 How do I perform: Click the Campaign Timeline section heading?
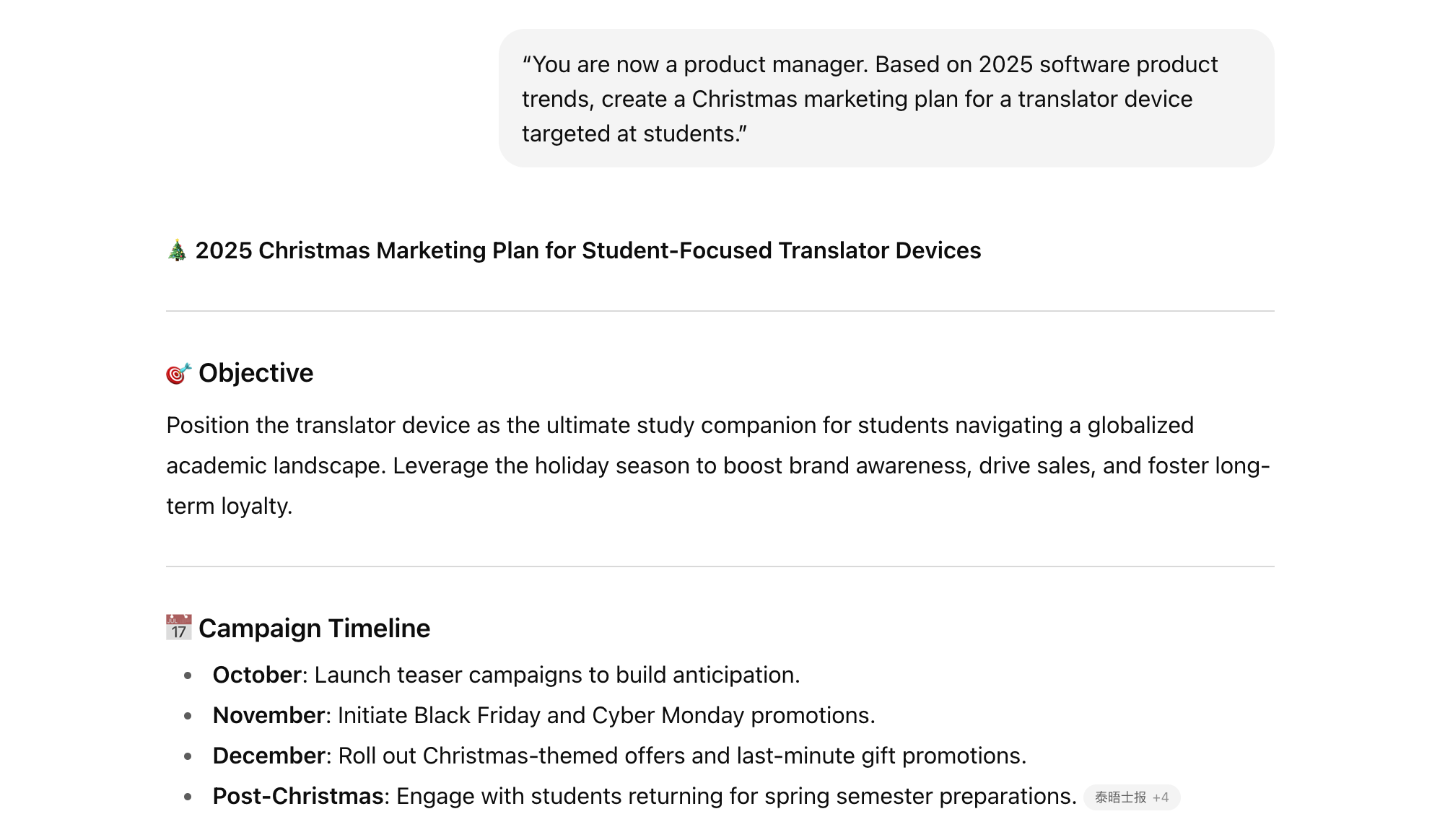pos(314,629)
